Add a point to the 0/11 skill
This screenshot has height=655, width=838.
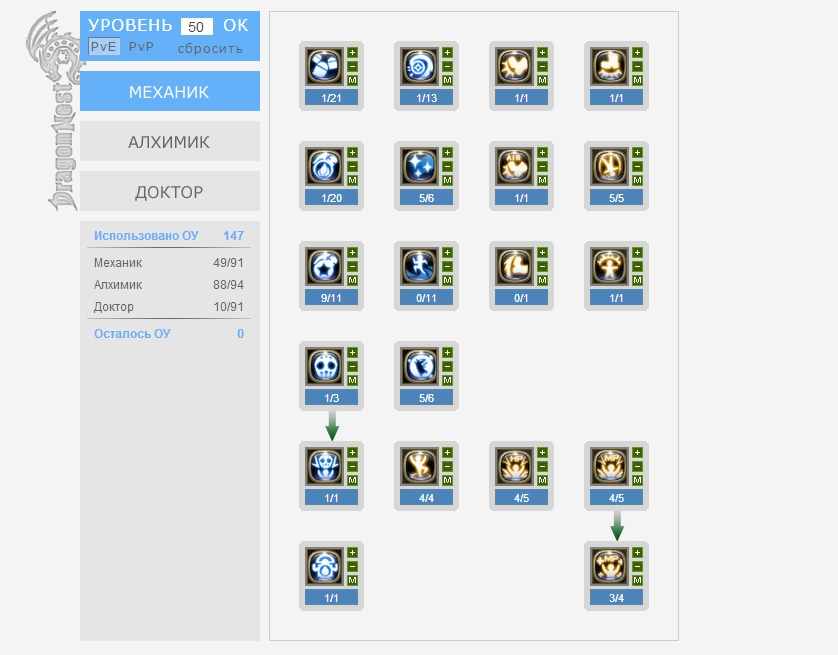(447, 252)
